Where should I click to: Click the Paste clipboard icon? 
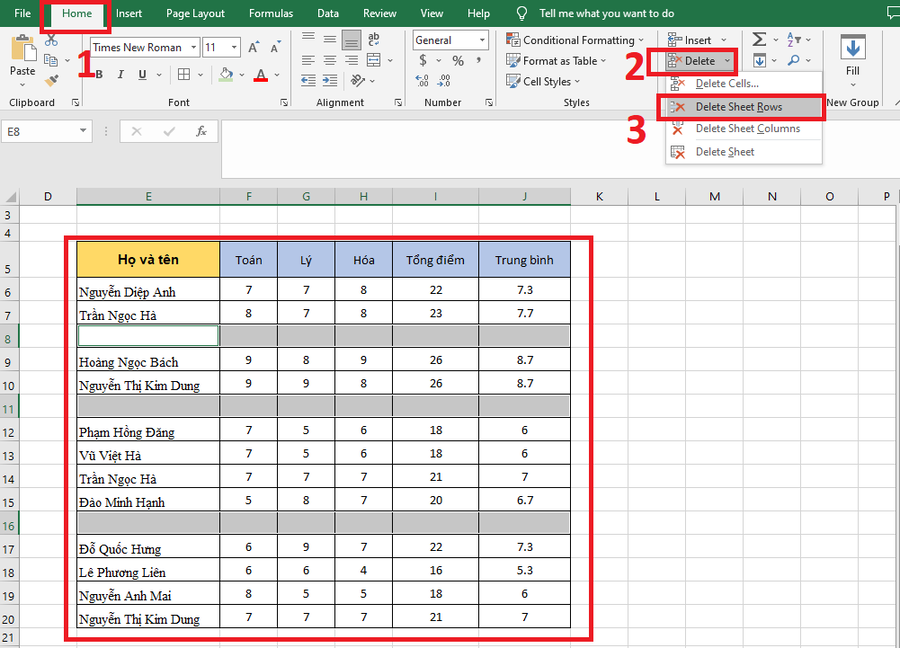coord(22,48)
